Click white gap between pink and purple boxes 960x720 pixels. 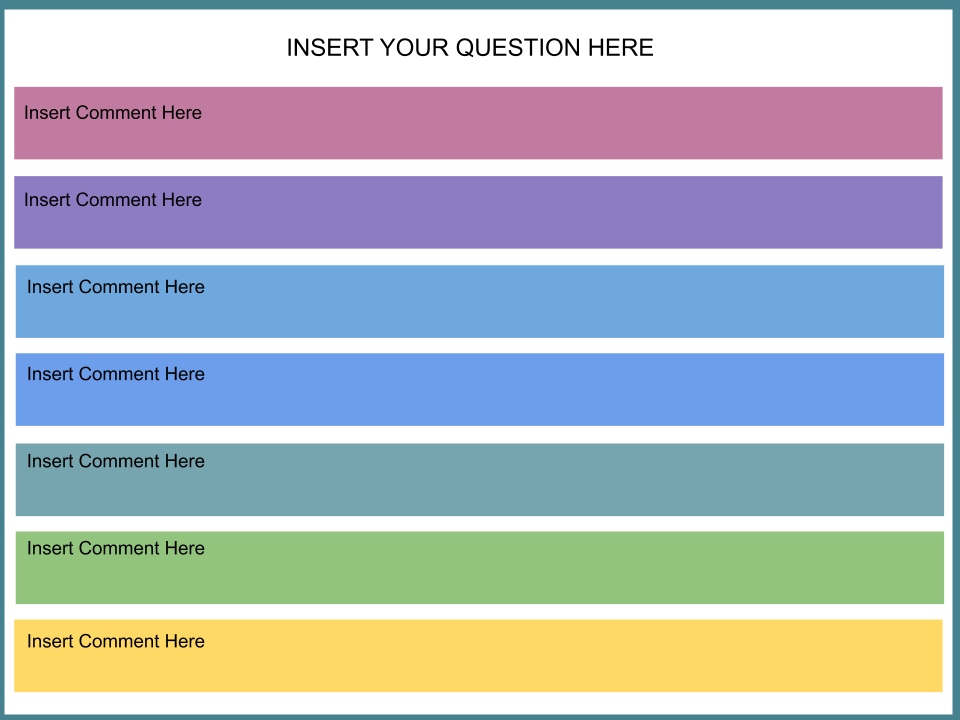(480, 168)
